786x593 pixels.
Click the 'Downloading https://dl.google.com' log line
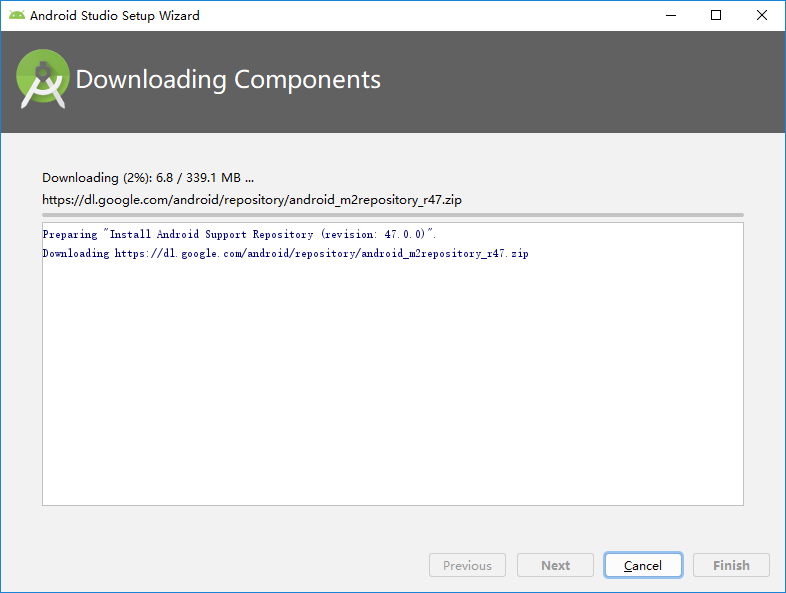pyautogui.click(x=285, y=253)
